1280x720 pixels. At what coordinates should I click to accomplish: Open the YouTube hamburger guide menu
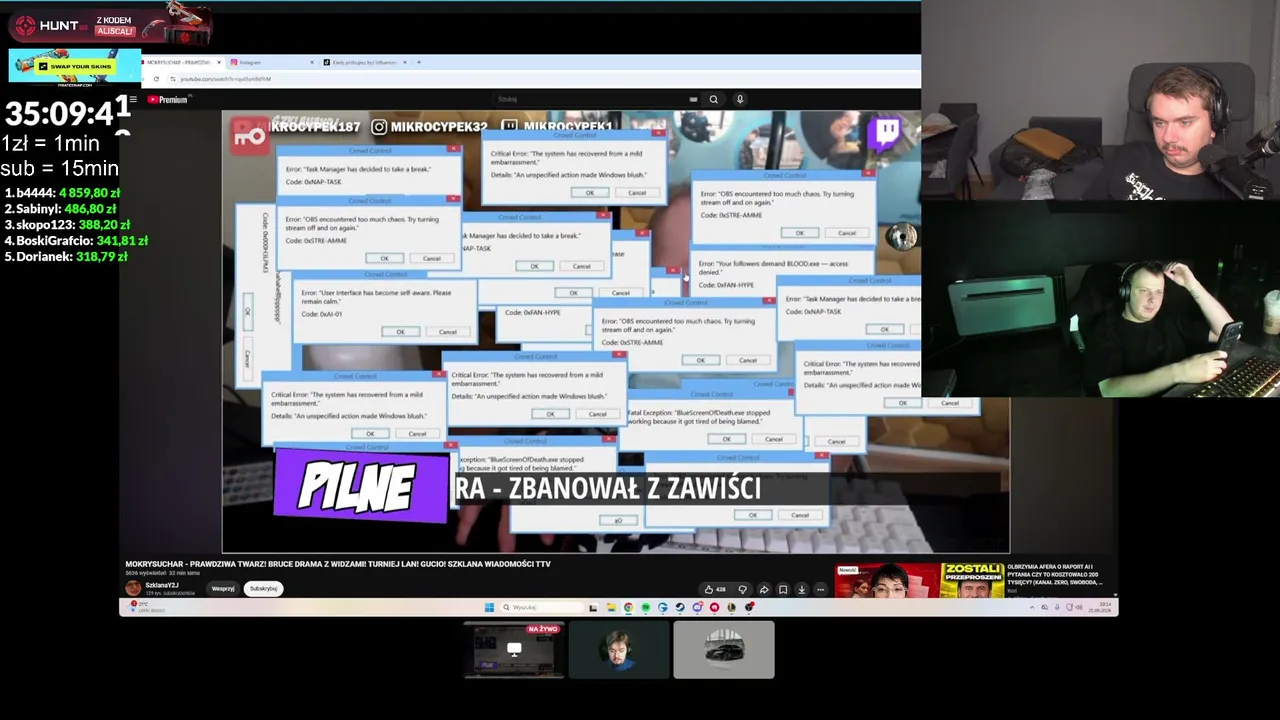(131, 99)
